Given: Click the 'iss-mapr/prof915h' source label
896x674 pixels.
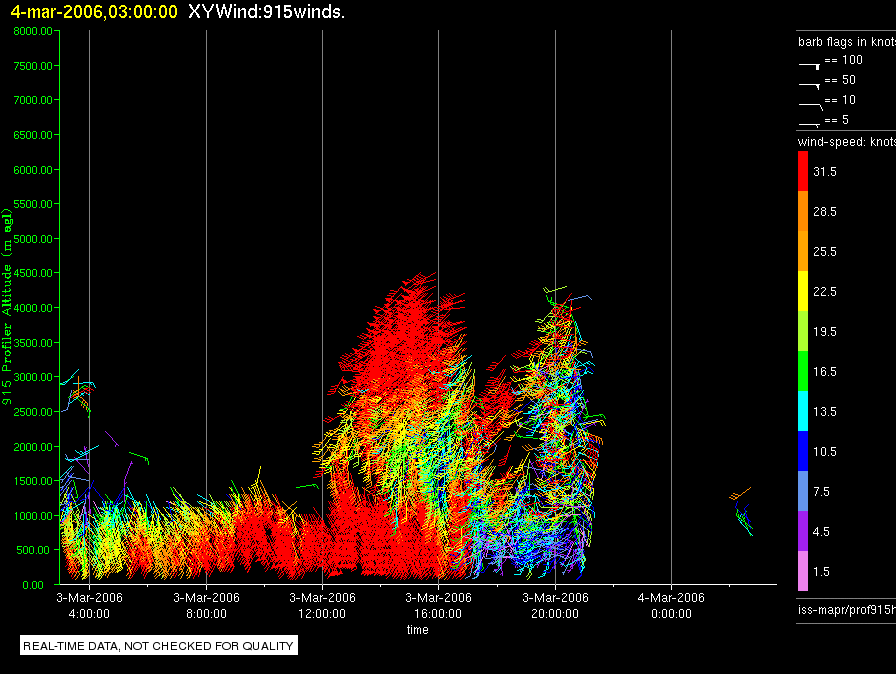Looking at the screenshot, I should [x=847, y=610].
